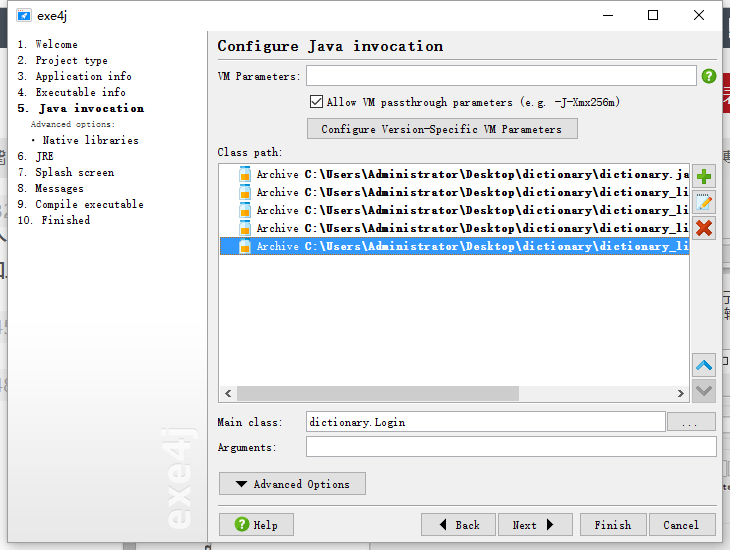Add a new class path entry
730x550 pixels.
704,177
